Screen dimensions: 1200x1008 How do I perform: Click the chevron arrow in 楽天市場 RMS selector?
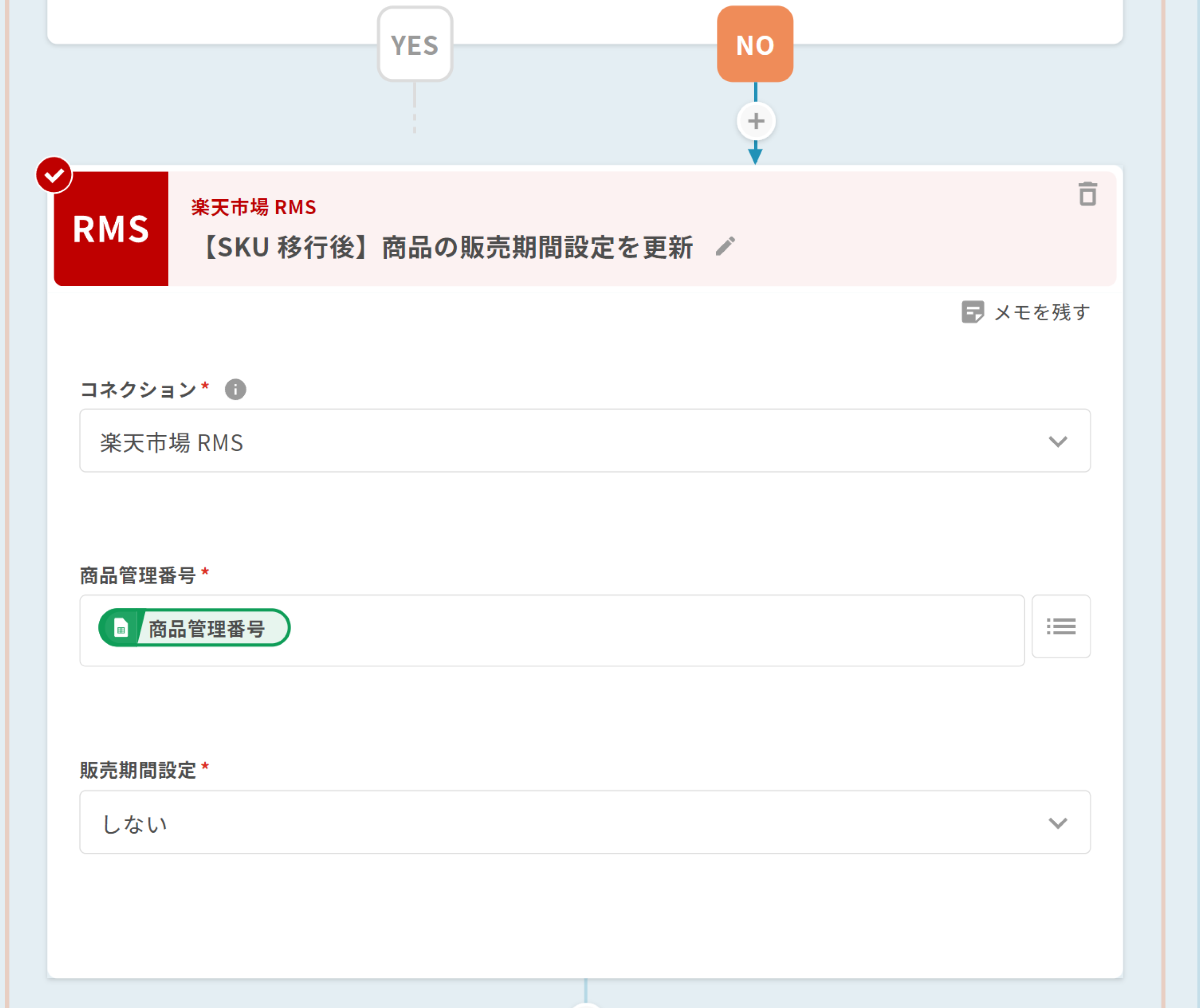click(x=1057, y=441)
